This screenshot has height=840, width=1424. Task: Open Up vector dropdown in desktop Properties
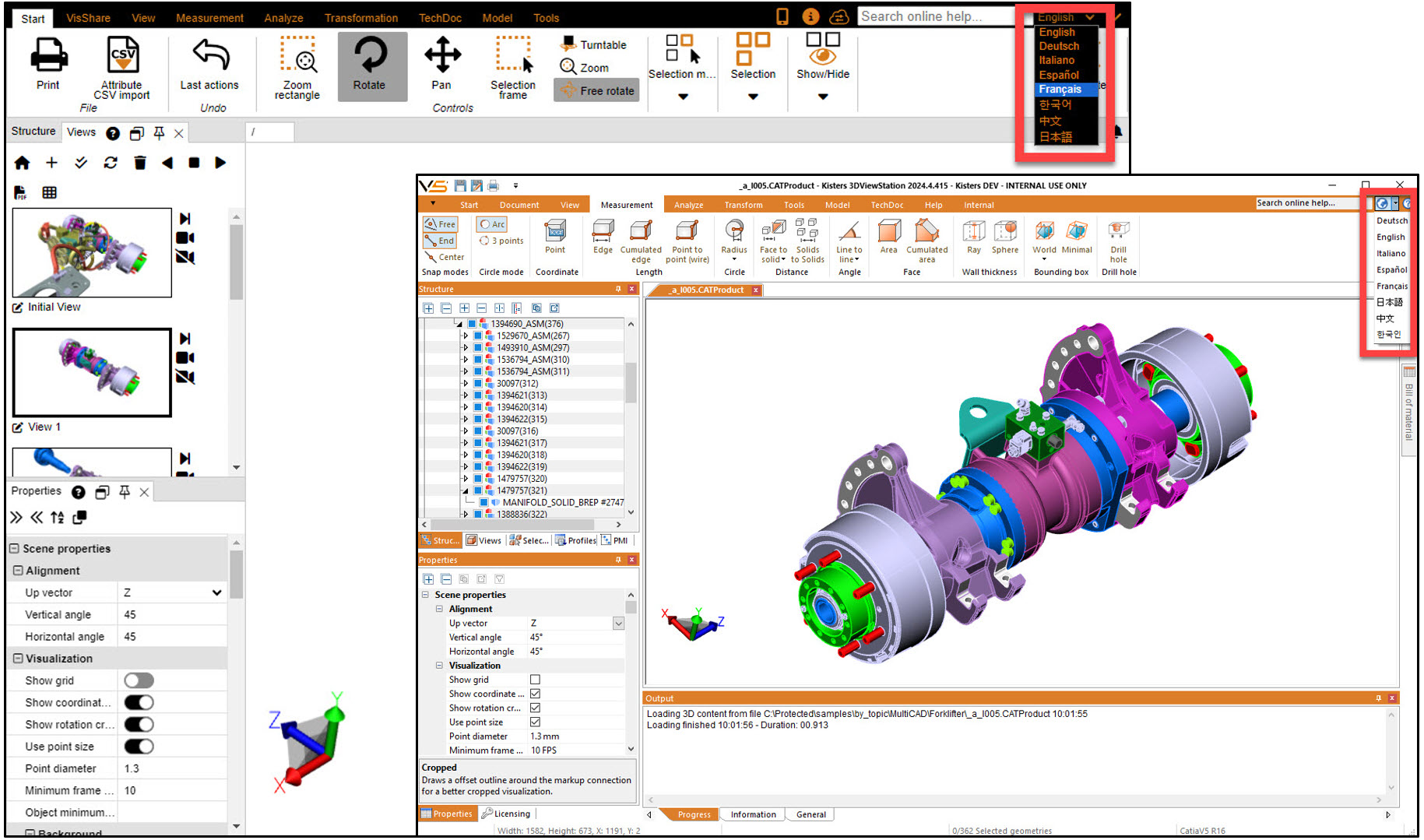pyautogui.click(x=618, y=623)
